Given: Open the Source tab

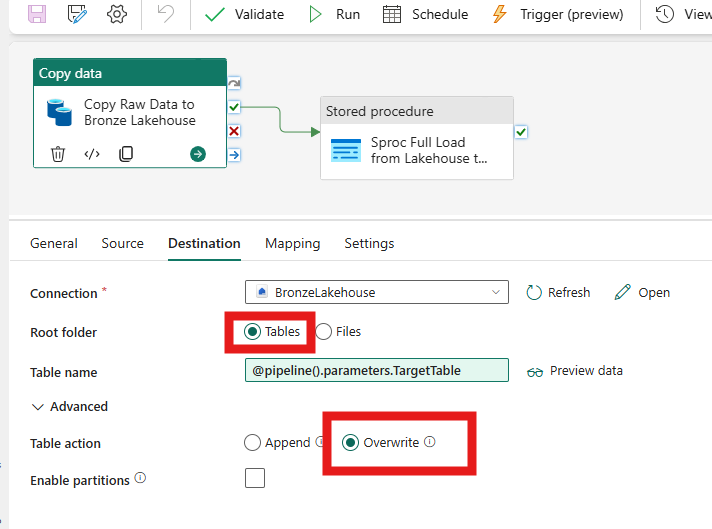Looking at the screenshot, I should (x=123, y=243).
